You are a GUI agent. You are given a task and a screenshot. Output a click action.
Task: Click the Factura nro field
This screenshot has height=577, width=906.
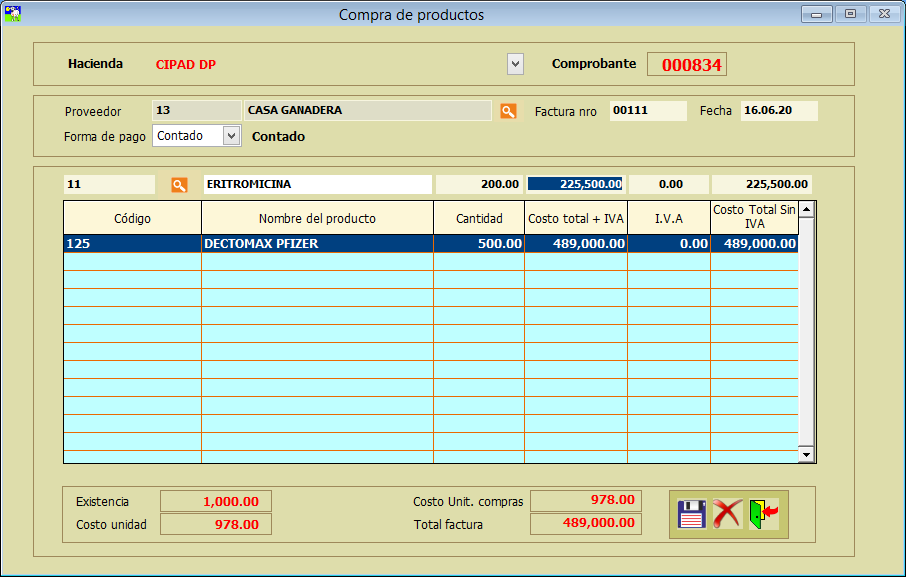point(648,111)
